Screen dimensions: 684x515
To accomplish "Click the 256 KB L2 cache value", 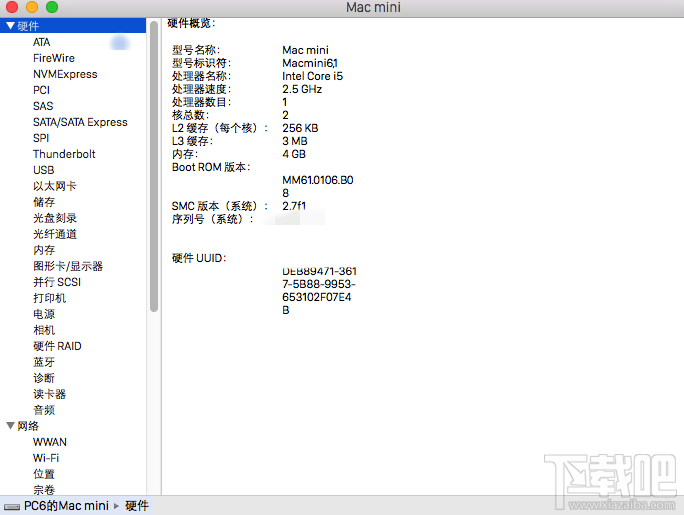I will click(300, 128).
